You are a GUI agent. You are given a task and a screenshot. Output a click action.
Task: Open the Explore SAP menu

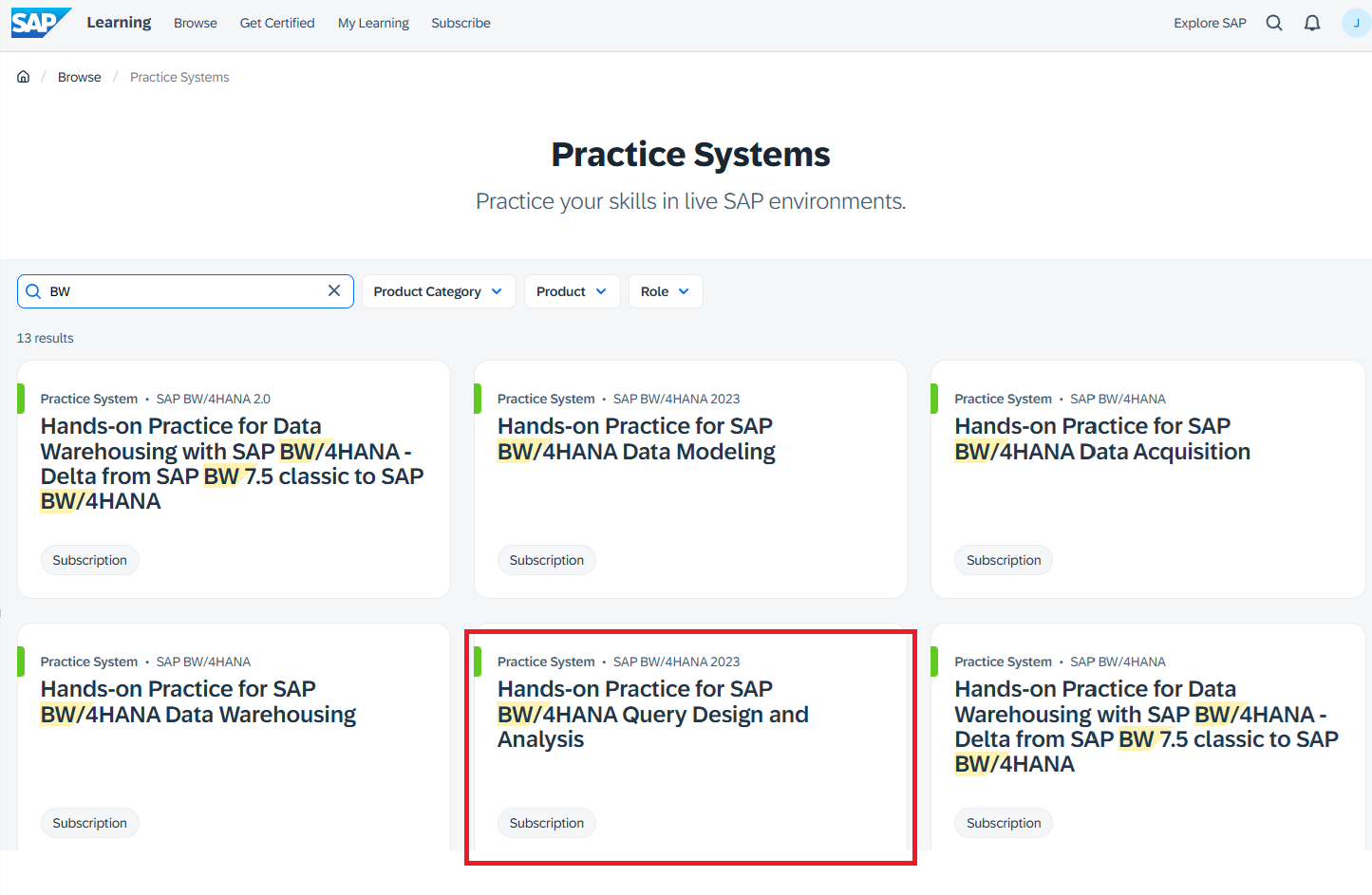pos(1210,23)
